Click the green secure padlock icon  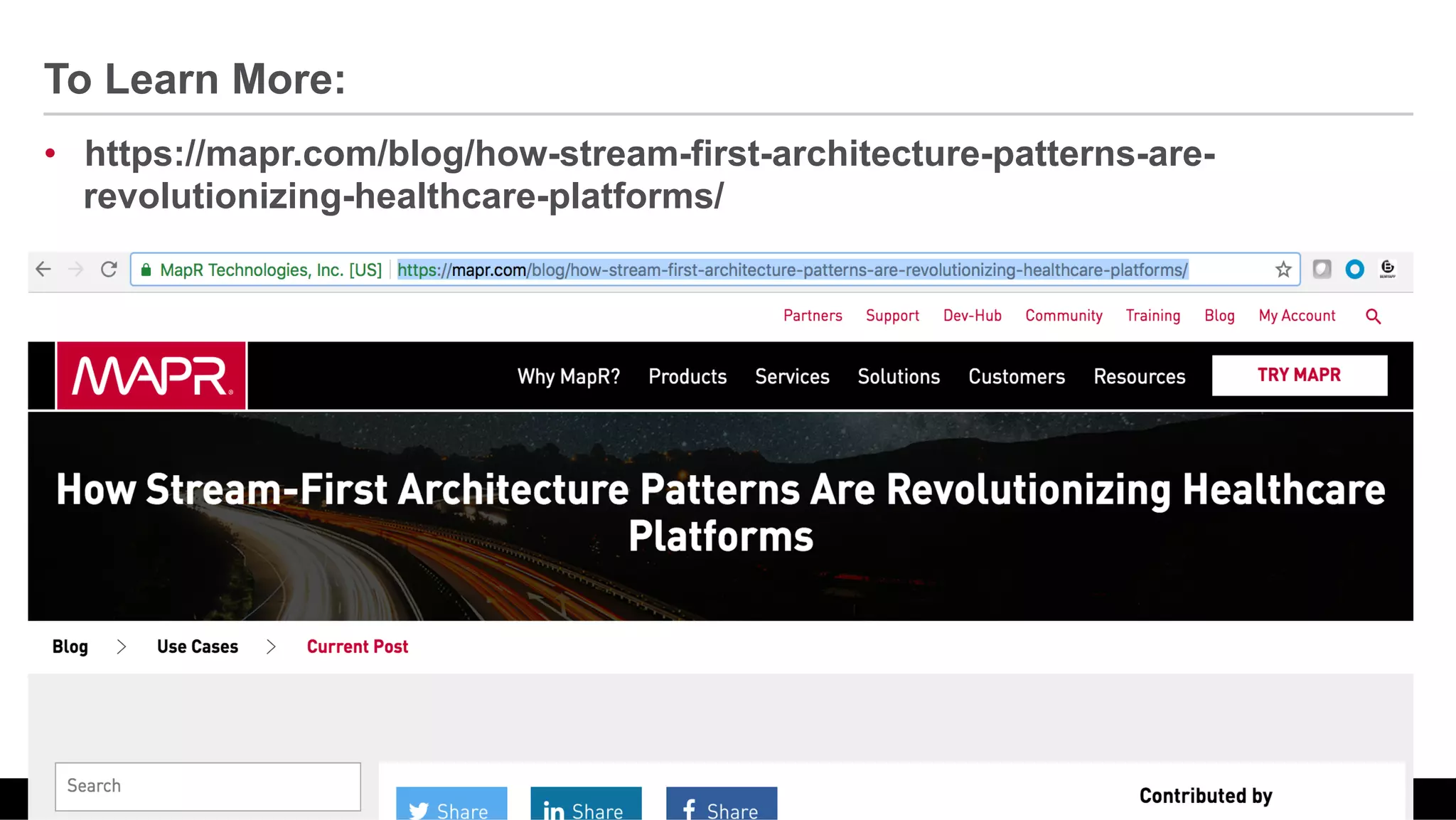click(x=146, y=270)
